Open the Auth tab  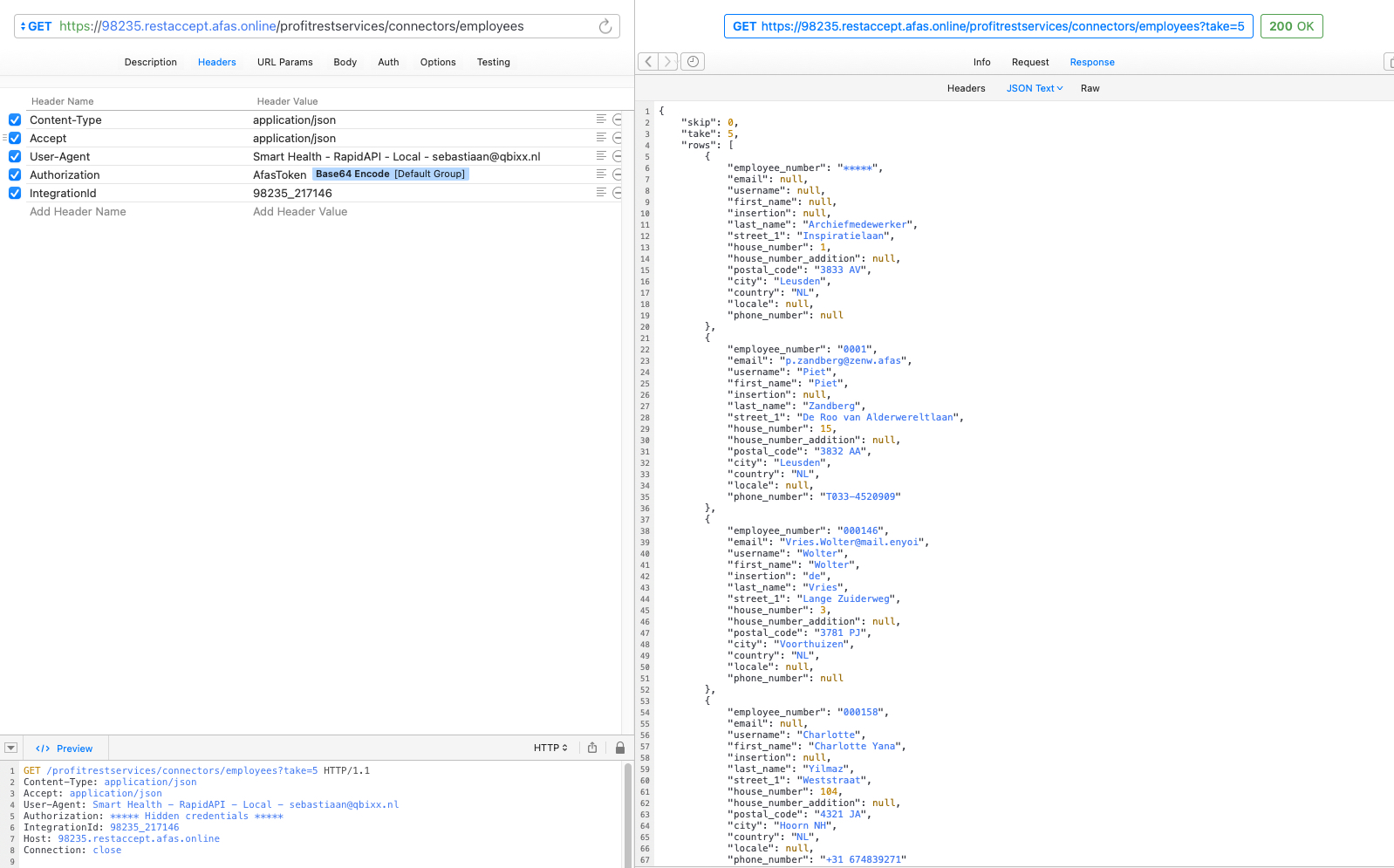388,62
